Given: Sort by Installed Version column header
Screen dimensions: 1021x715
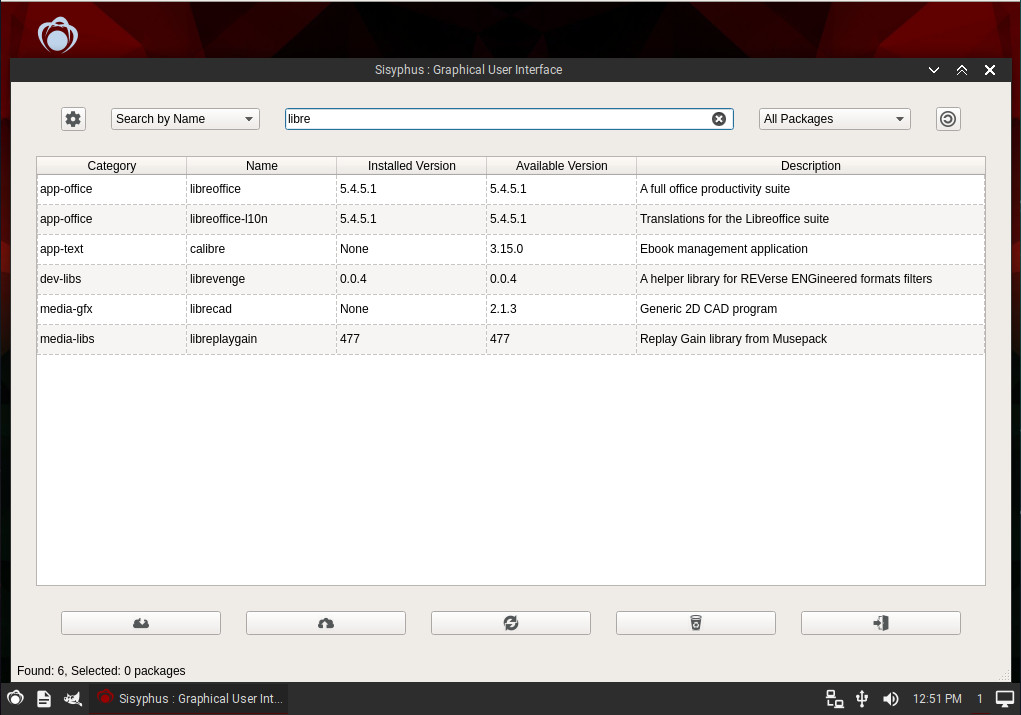Looking at the screenshot, I should 411,166.
